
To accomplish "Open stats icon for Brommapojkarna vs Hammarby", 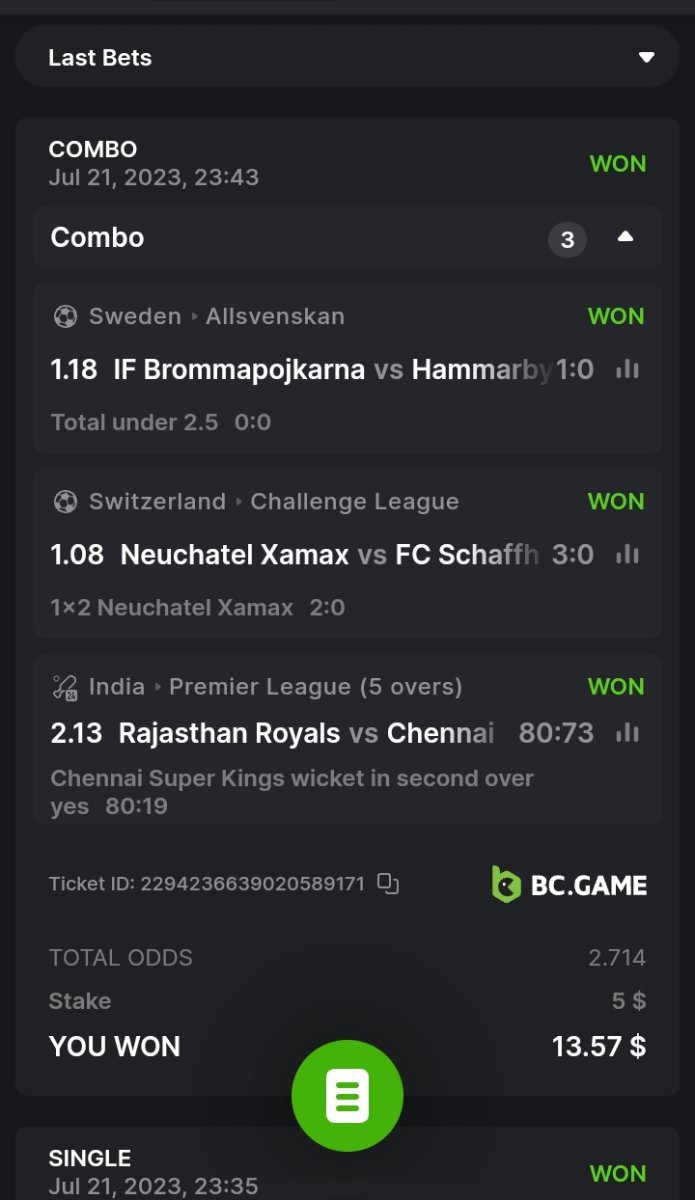I will [x=627, y=370].
